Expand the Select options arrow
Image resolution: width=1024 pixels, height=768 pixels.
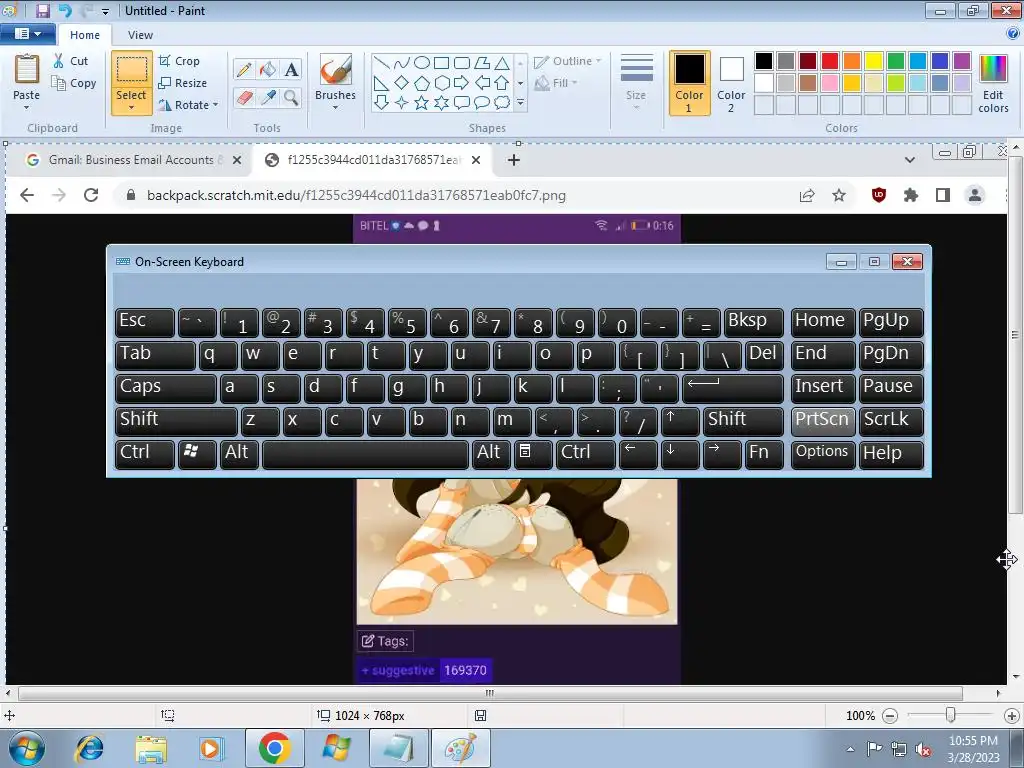pos(131,108)
